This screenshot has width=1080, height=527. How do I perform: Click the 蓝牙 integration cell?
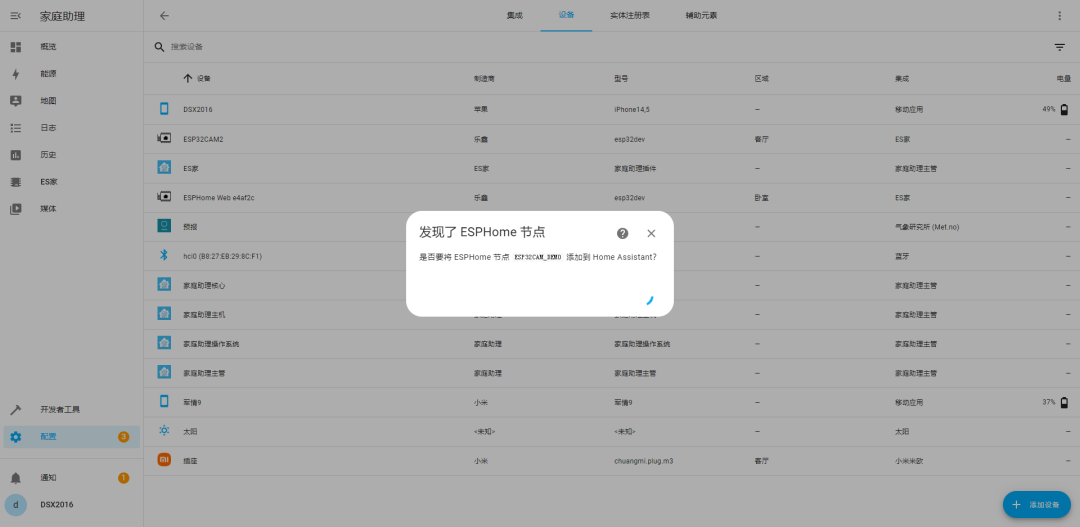(902, 256)
